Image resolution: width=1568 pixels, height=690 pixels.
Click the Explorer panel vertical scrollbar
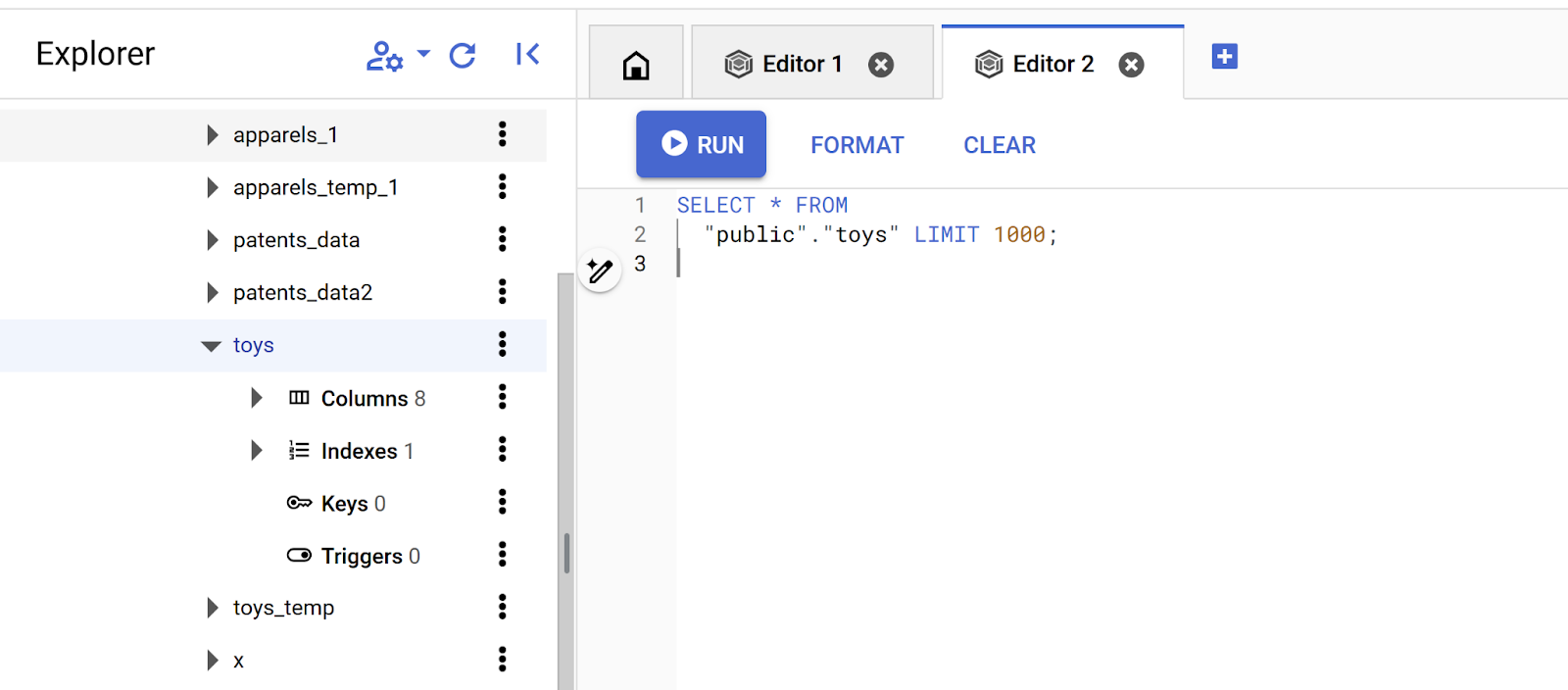(565, 554)
